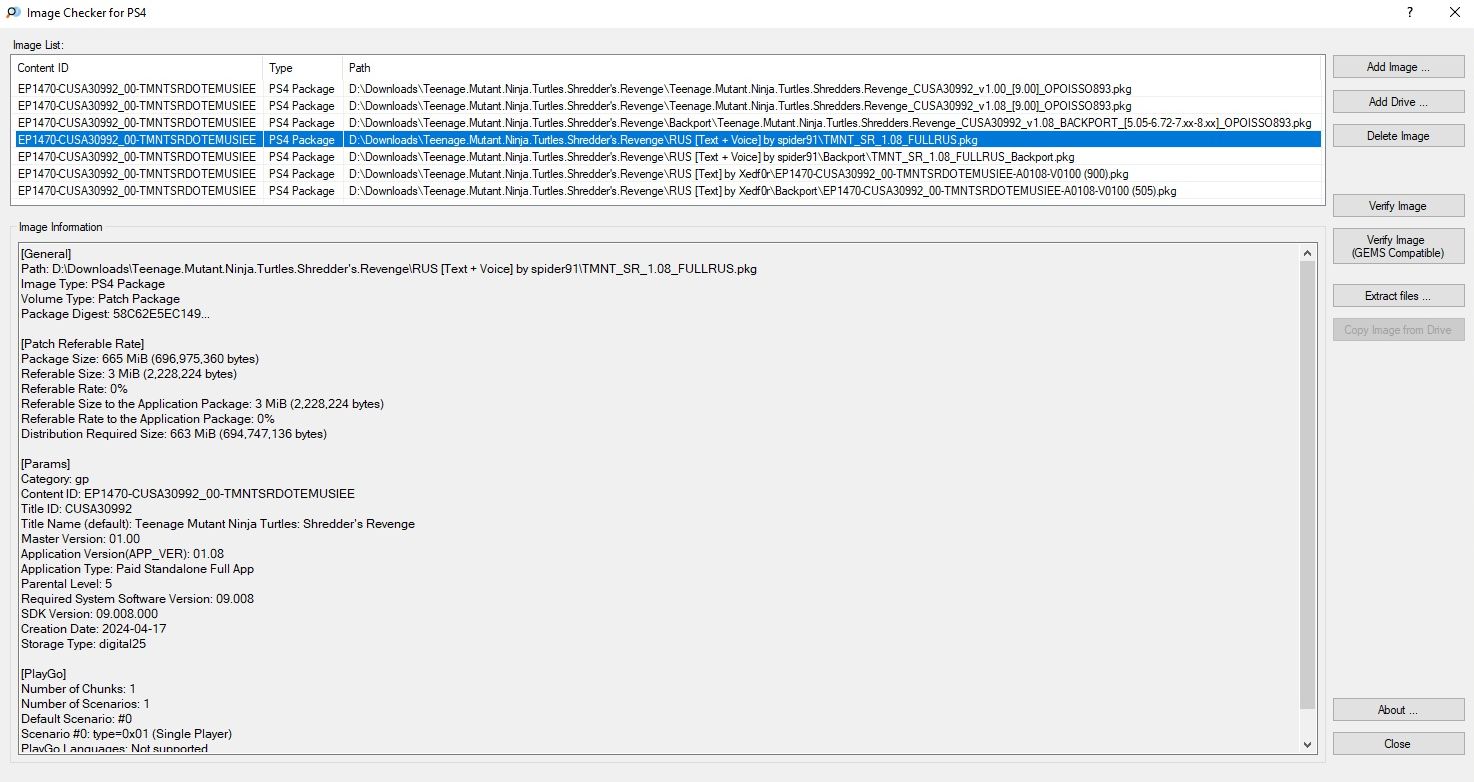Click the Title Name (default) line

point(218,524)
